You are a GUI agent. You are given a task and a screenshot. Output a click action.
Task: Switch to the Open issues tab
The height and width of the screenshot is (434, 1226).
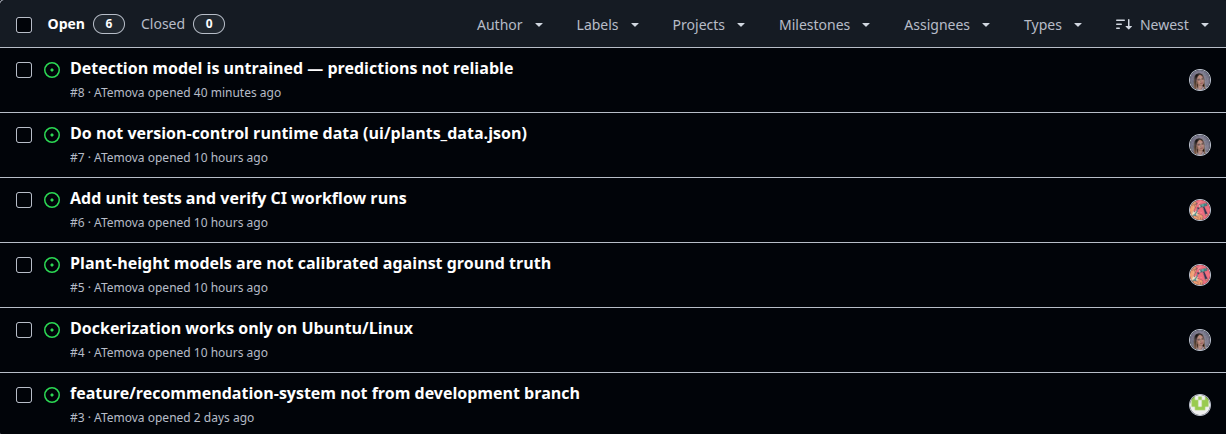point(86,24)
